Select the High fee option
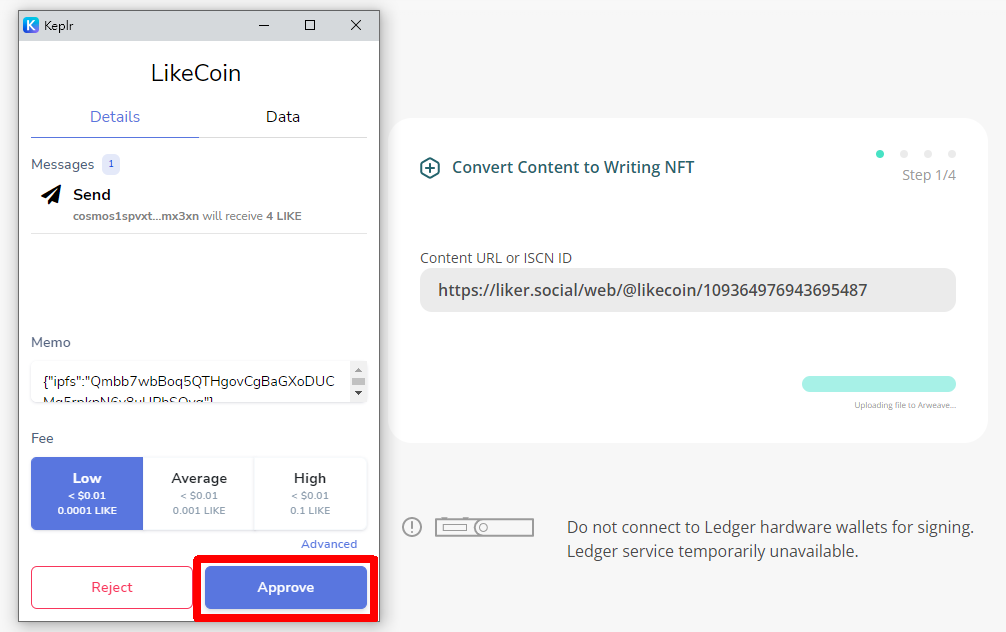The image size is (1006, 632). click(311, 493)
